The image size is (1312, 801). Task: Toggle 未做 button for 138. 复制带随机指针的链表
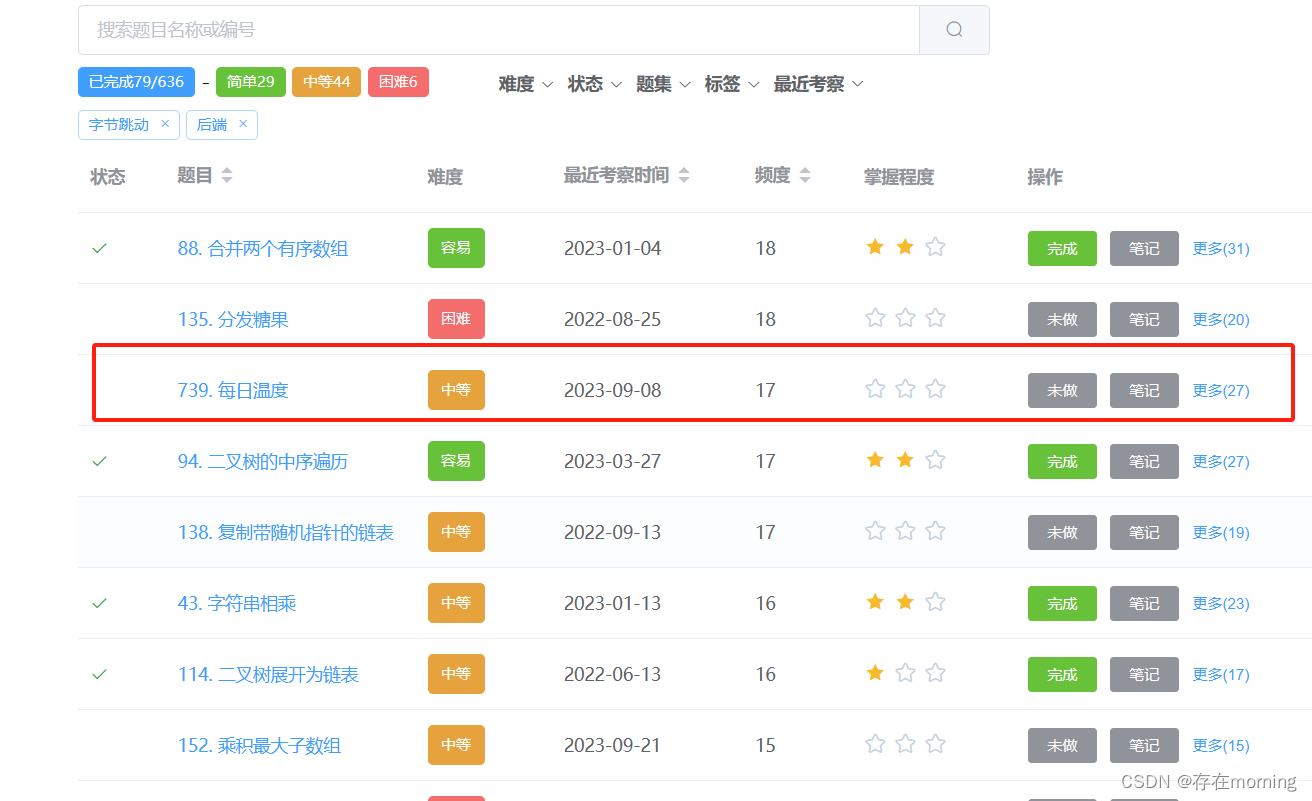pyautogui.click(x=1062, y=533)
